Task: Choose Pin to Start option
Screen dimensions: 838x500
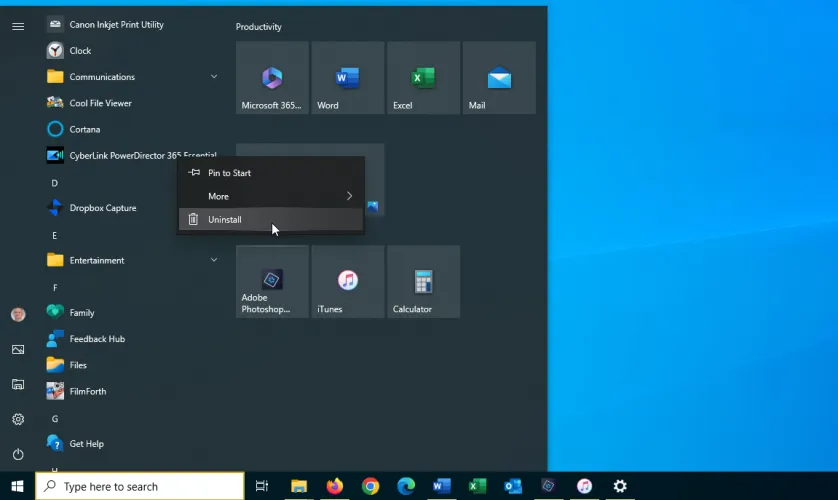Action: (229, 173)
